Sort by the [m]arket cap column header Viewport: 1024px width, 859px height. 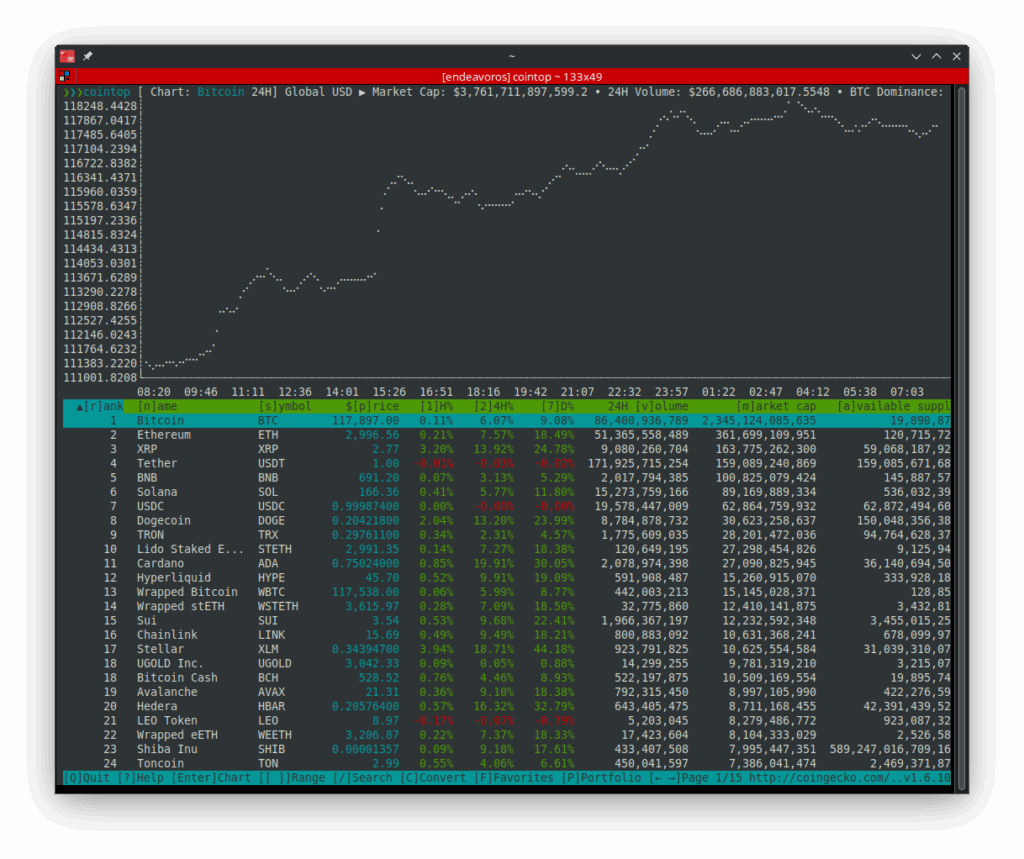[x=776, y=406]
